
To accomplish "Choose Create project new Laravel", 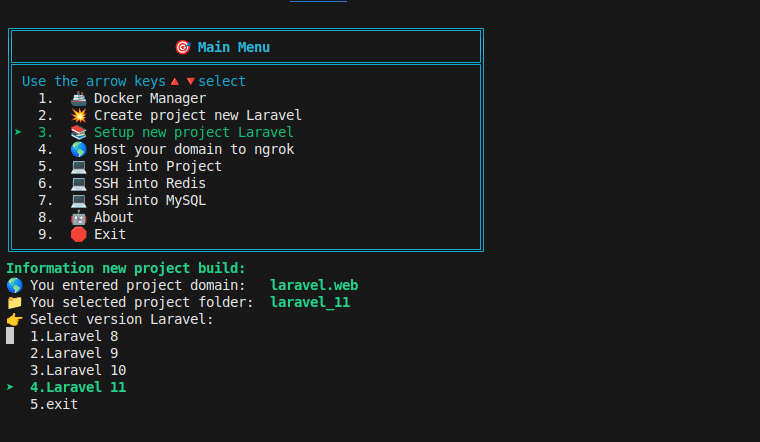I will (x=197, y=115).
